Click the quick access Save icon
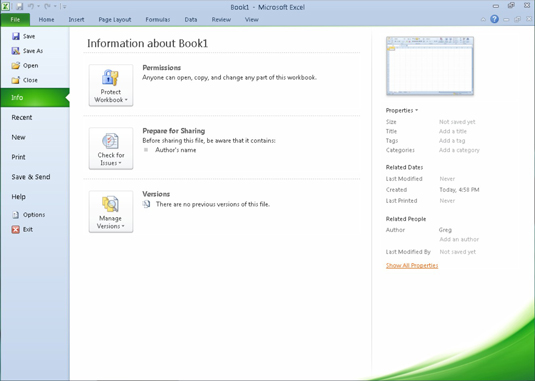 click(19, 6)
